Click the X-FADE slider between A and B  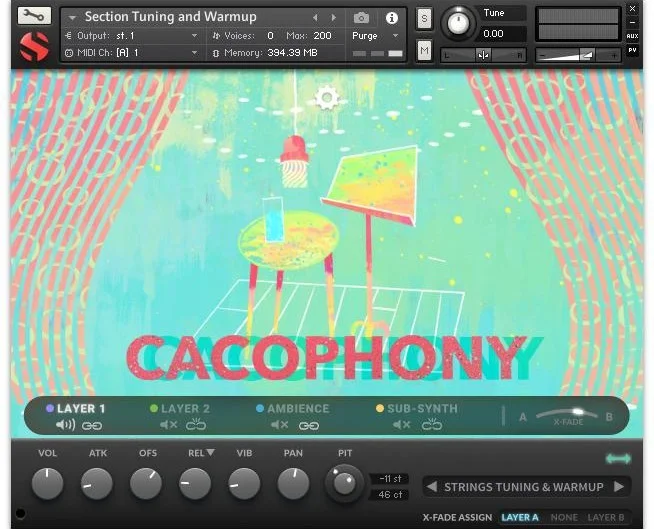[x=566, y=415]
